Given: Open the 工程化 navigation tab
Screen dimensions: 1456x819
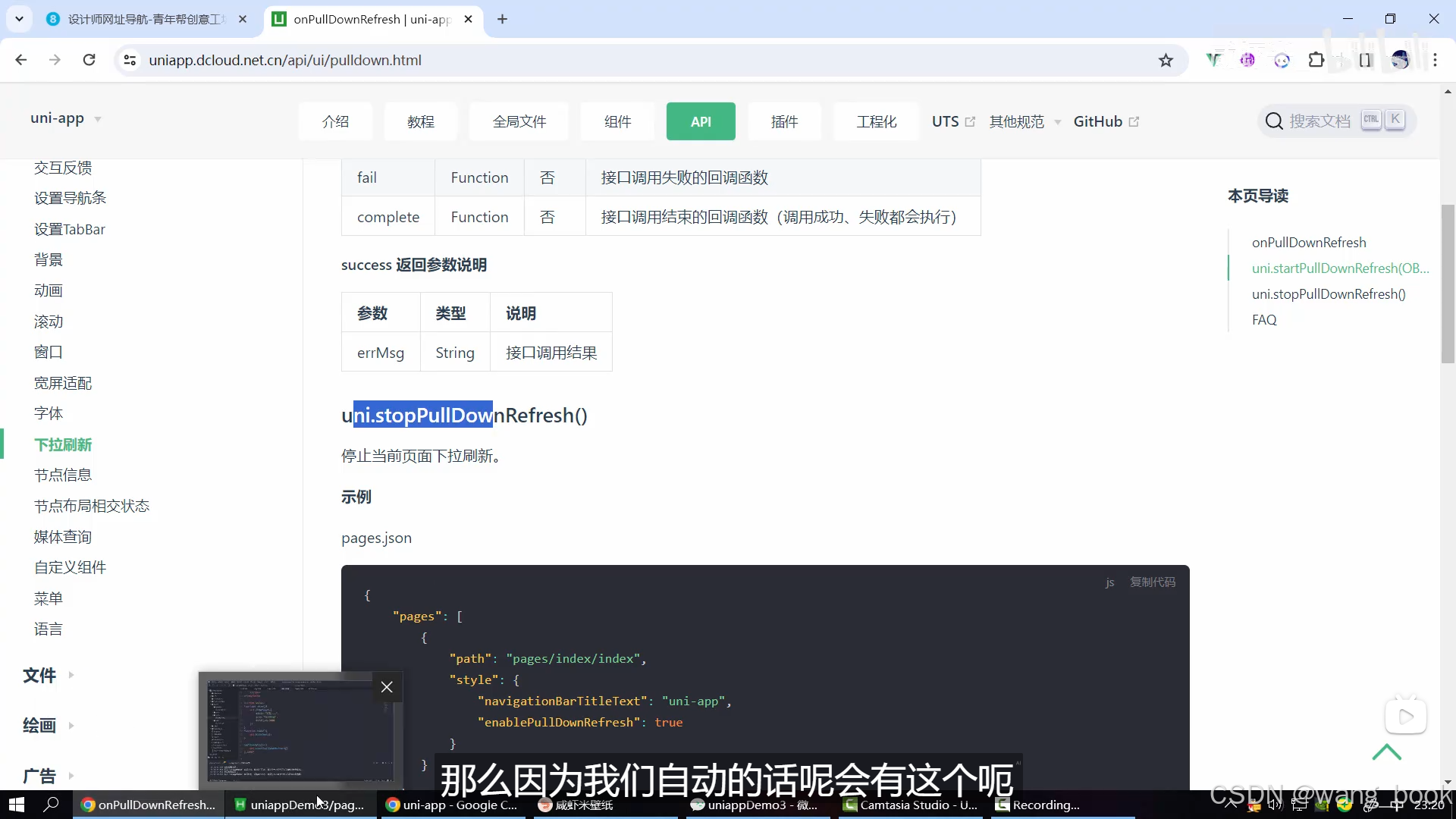Looking at the screenshot, I should pos(876,121).
